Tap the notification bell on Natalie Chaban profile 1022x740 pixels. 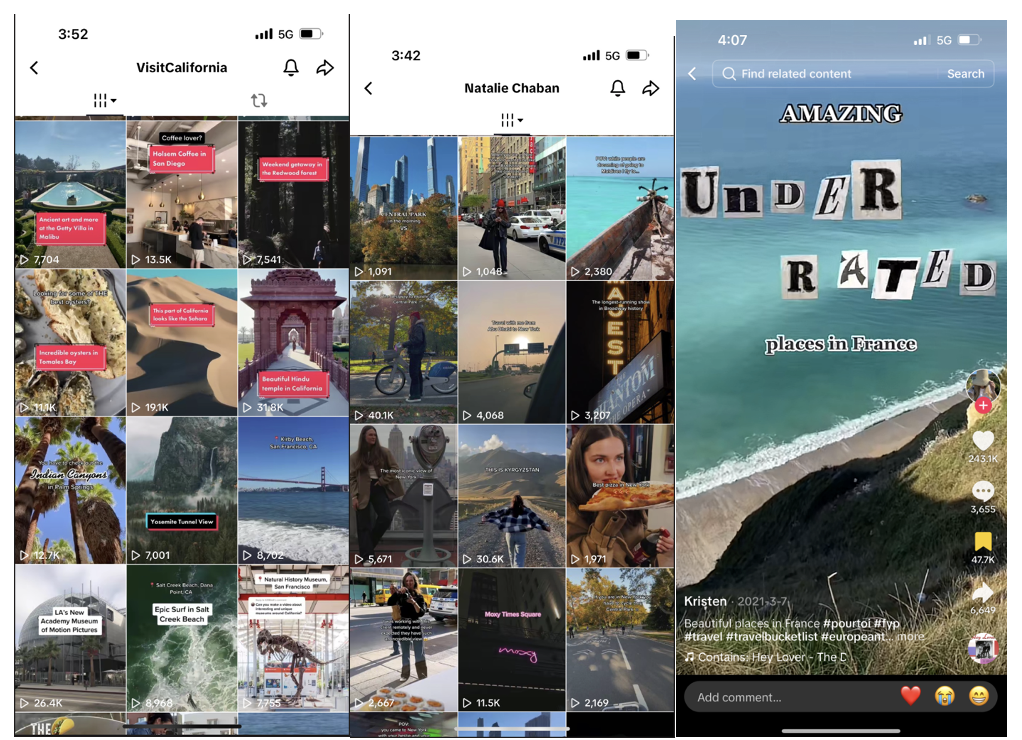point(618,88)
